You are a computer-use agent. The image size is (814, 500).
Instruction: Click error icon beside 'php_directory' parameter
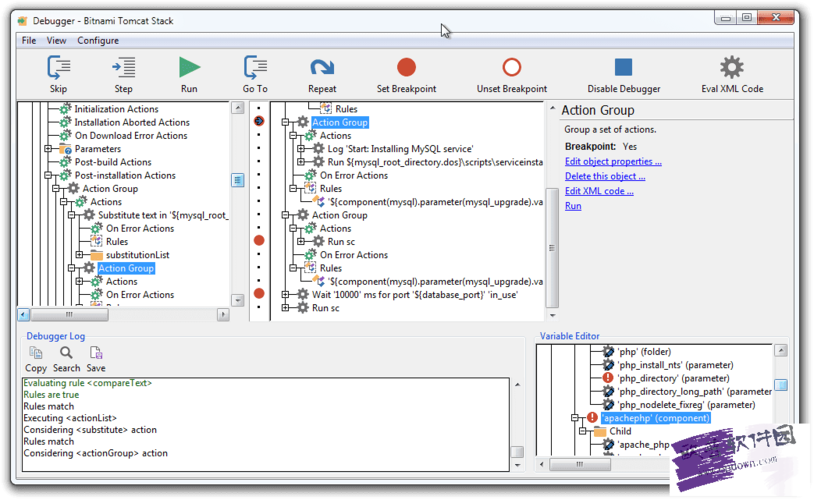click(608, 378)
